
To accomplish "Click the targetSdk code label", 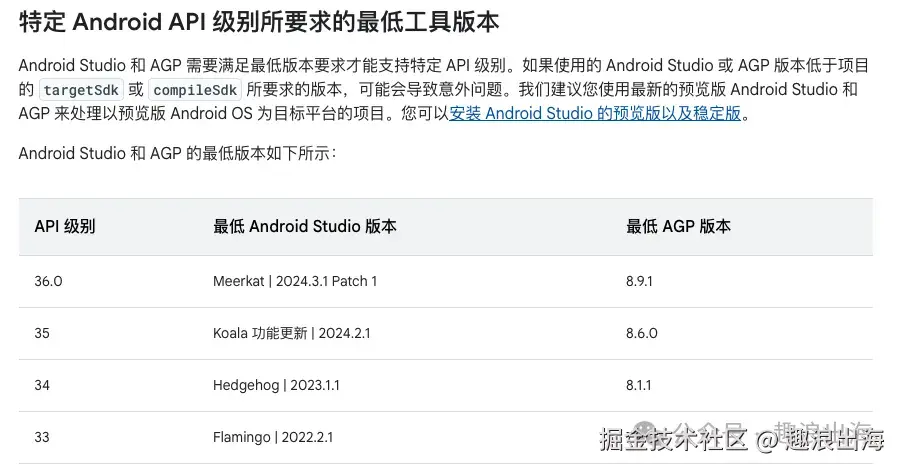I will [x=81, y=90].
